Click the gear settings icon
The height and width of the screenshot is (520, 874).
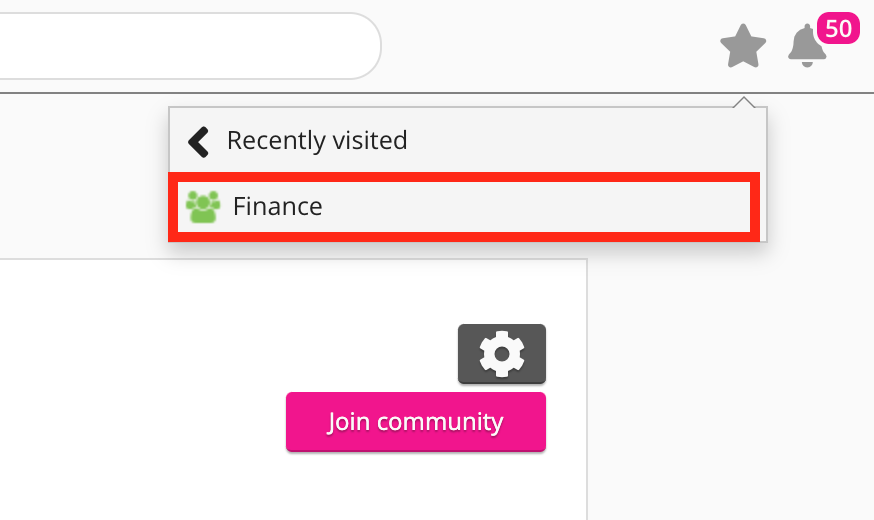(x=502, y=354)
